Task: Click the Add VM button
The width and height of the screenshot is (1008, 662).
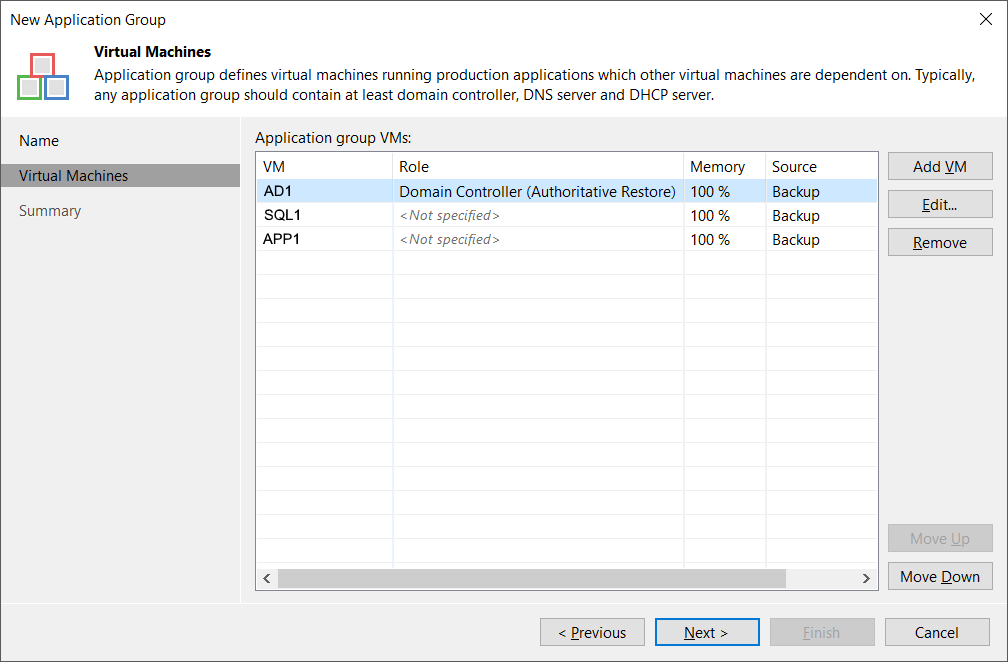Action: 940,166
